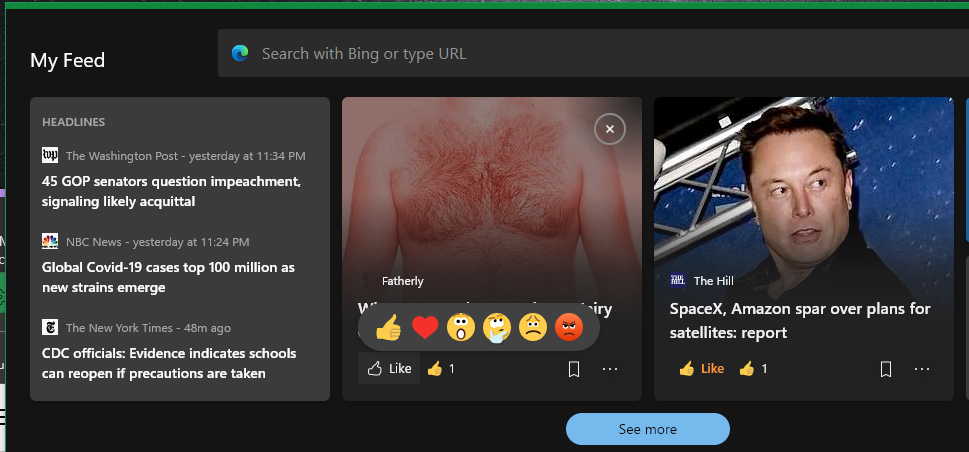
Task: Open more options for The Hill card
Action: pyautogui.click(x=921, y=369)
